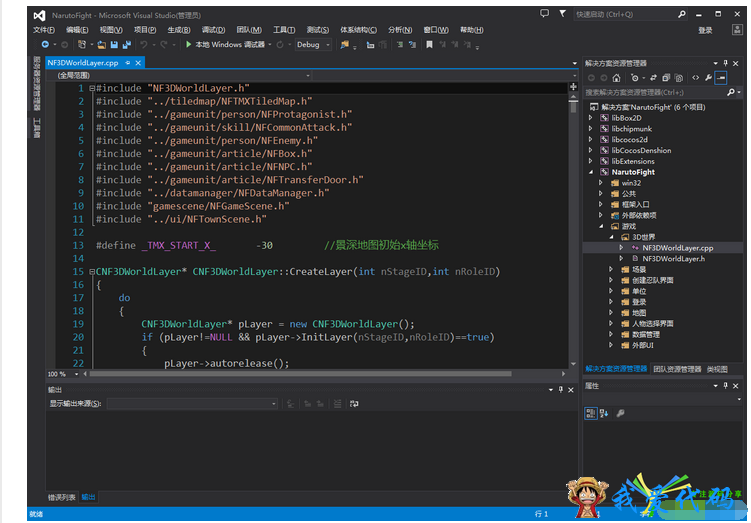Click the Find in Files toolbar icon

coord(344,45)
